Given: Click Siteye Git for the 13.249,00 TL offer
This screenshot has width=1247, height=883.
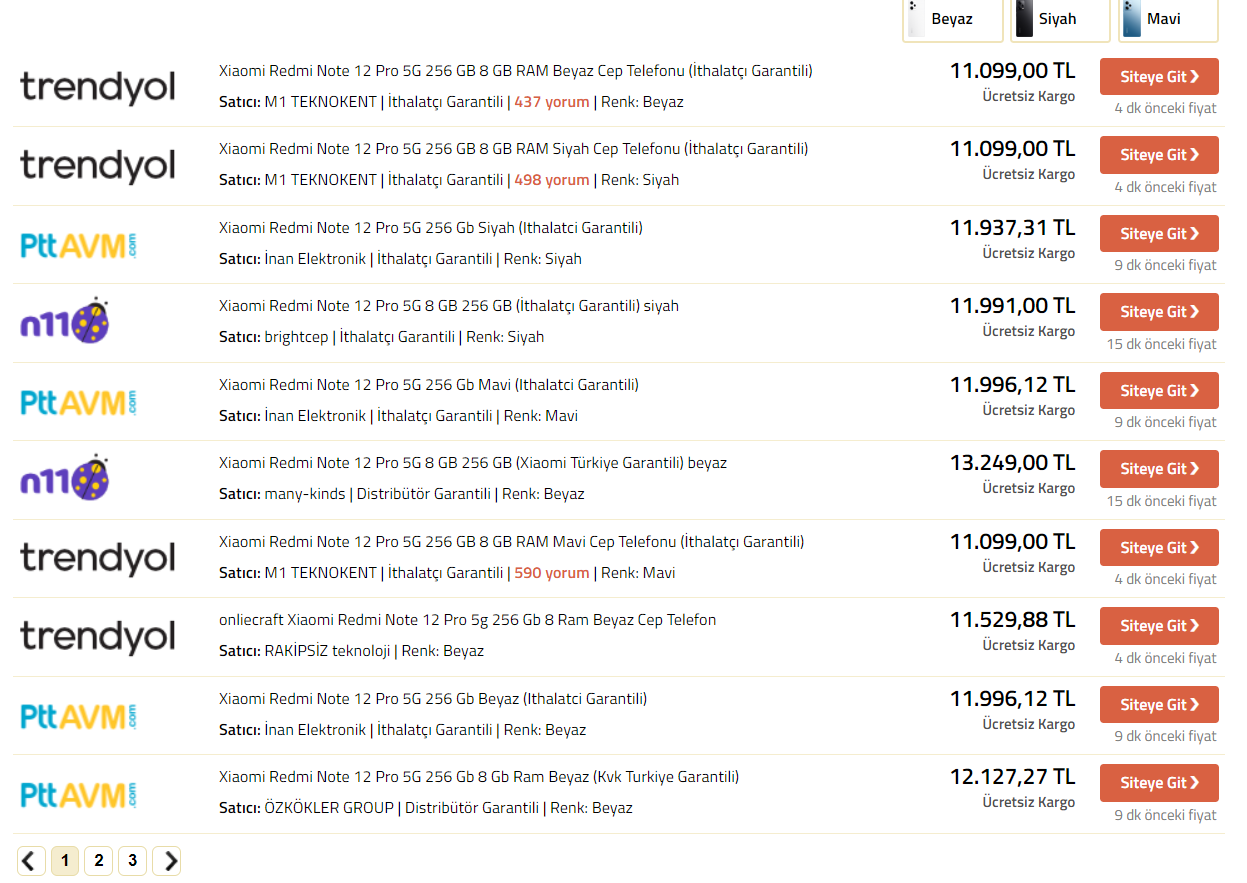Looking at the screenshot, I should tap(1159, 469).
